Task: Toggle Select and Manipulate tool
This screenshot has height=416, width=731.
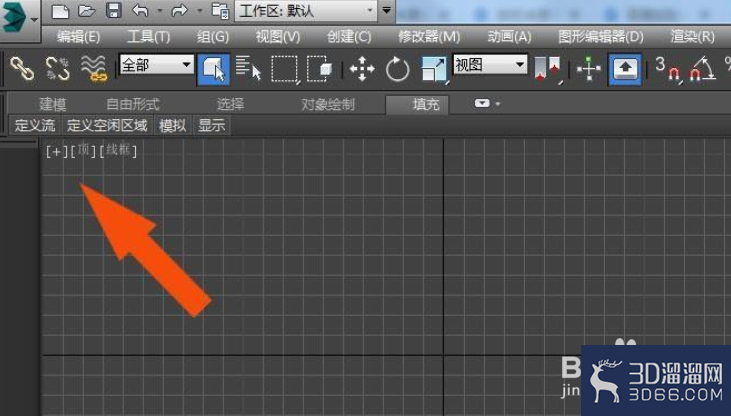Action: (589, 69)
